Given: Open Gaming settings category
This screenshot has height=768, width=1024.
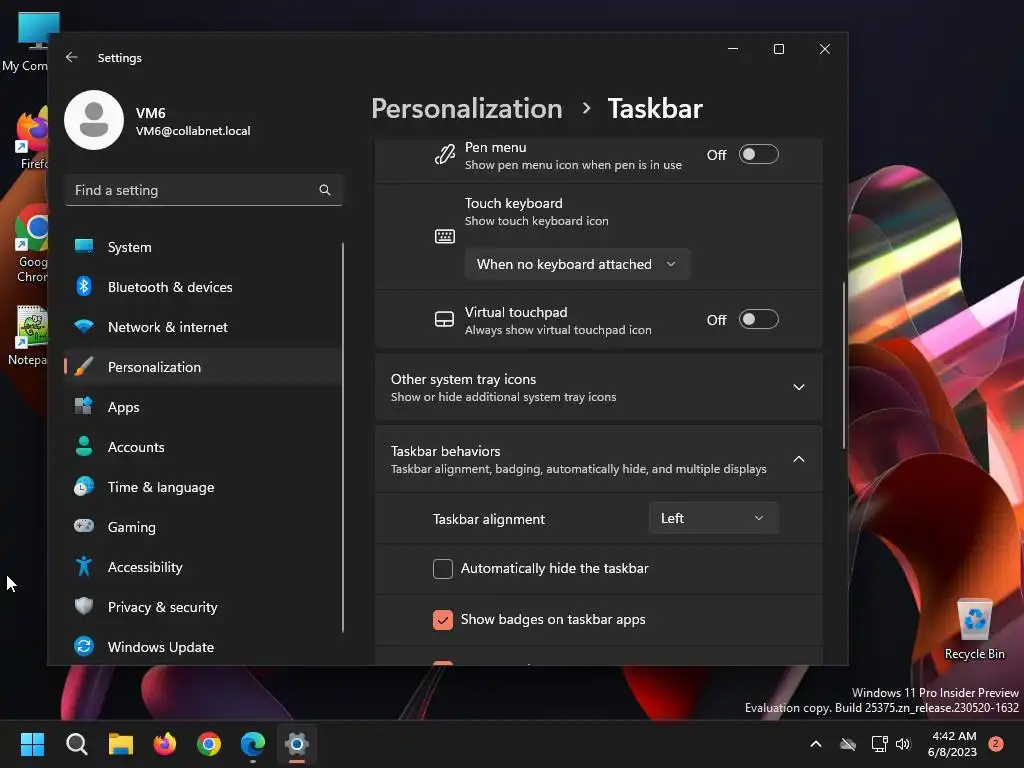Looking at the screenshot, I should point(202,526).
